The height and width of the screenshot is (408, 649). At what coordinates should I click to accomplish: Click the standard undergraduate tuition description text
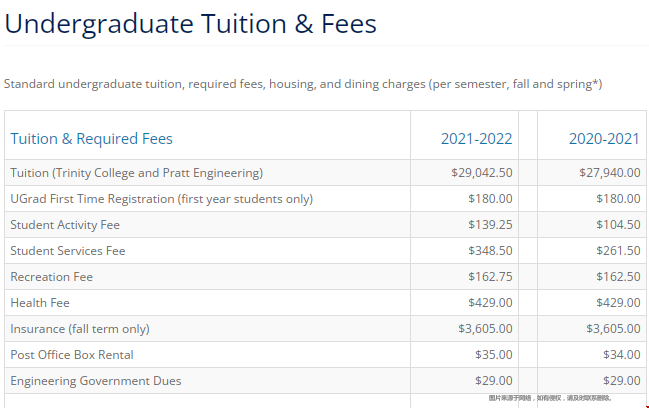(303, 84)
